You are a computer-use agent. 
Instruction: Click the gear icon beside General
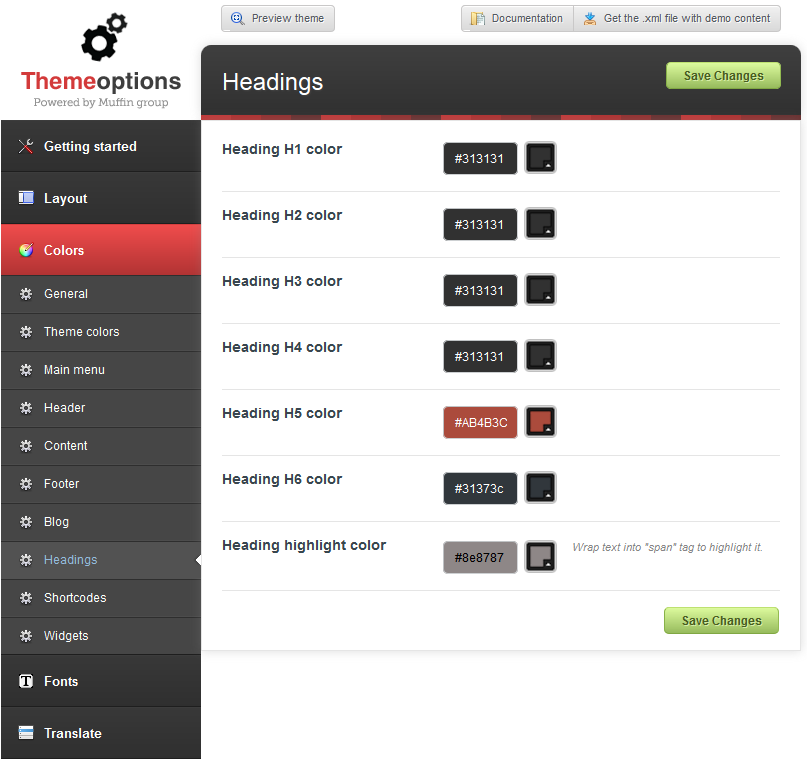[x=26, y=294]
